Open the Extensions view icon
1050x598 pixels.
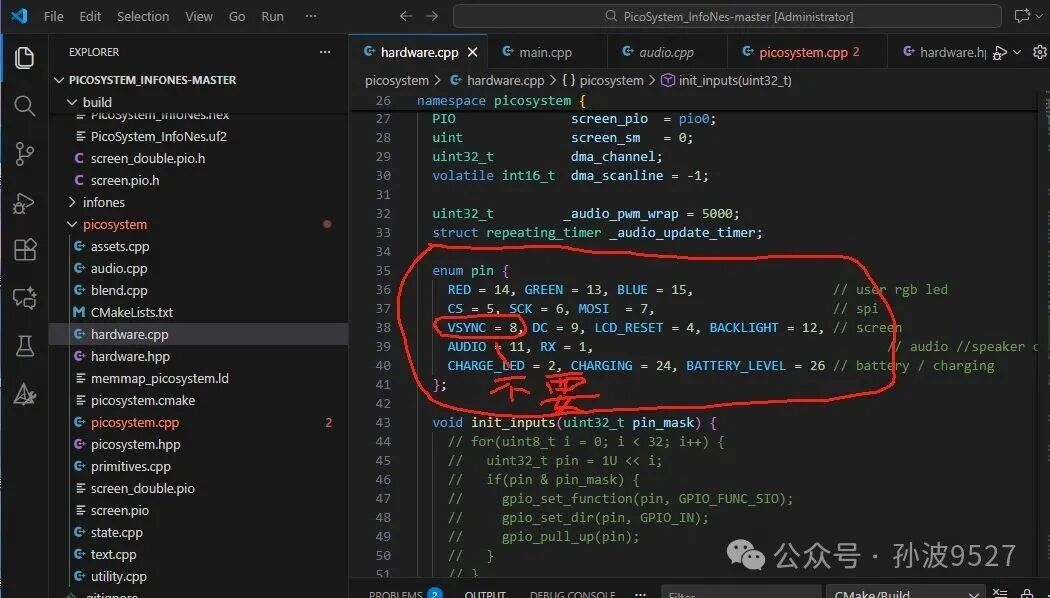pyautogui.click(x=25, y=250)
